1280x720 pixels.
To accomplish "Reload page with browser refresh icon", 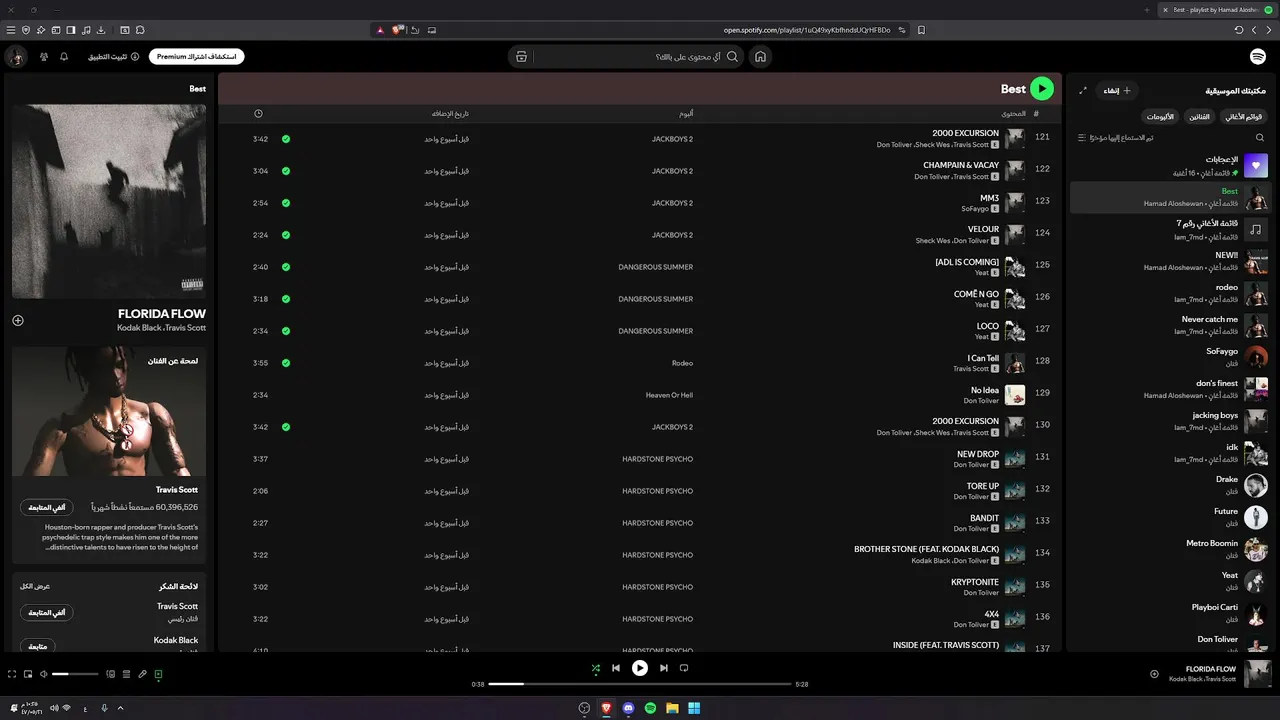I will click(x=1239, y=30).
